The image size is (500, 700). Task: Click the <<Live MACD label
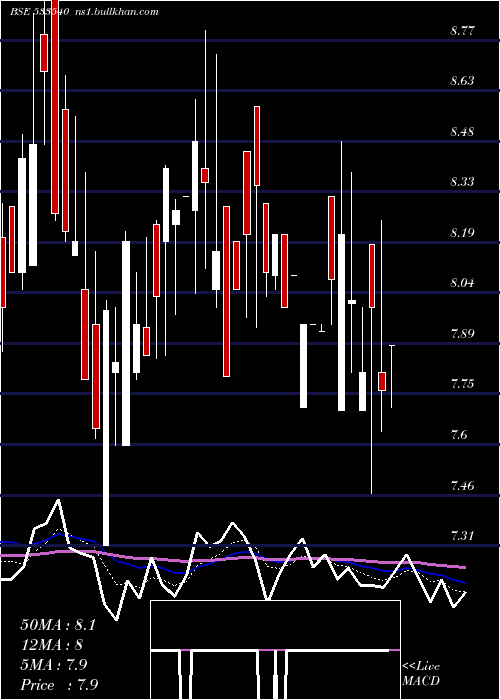[421, 673]
